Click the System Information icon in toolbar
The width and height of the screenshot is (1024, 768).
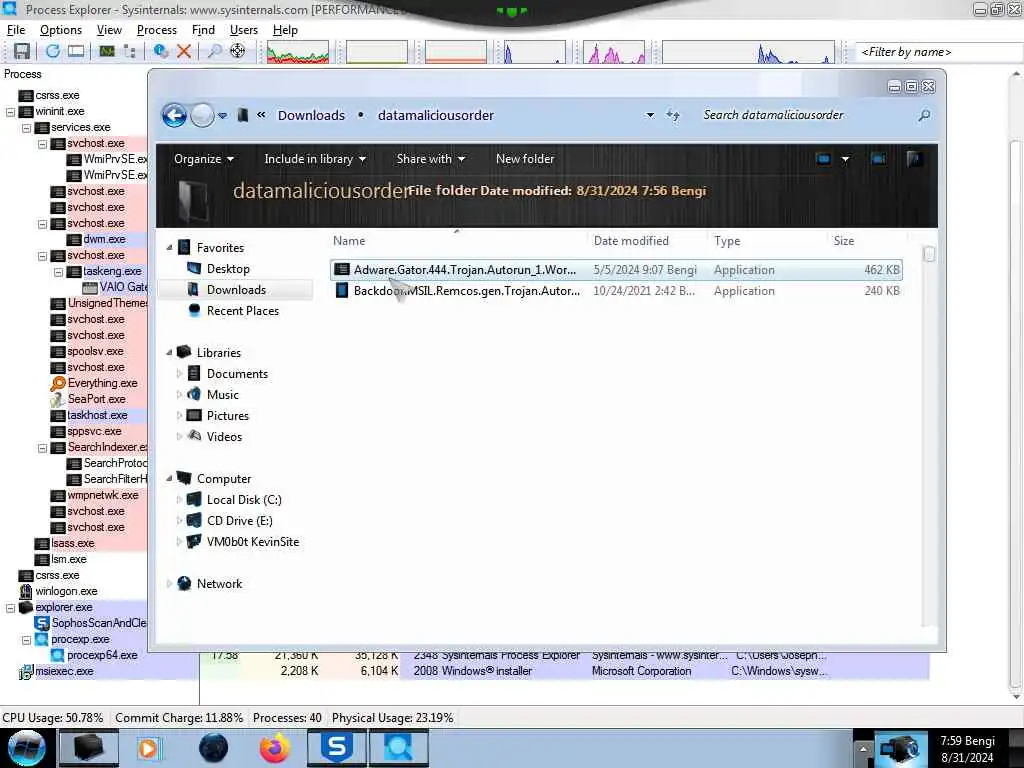point(107,51)
